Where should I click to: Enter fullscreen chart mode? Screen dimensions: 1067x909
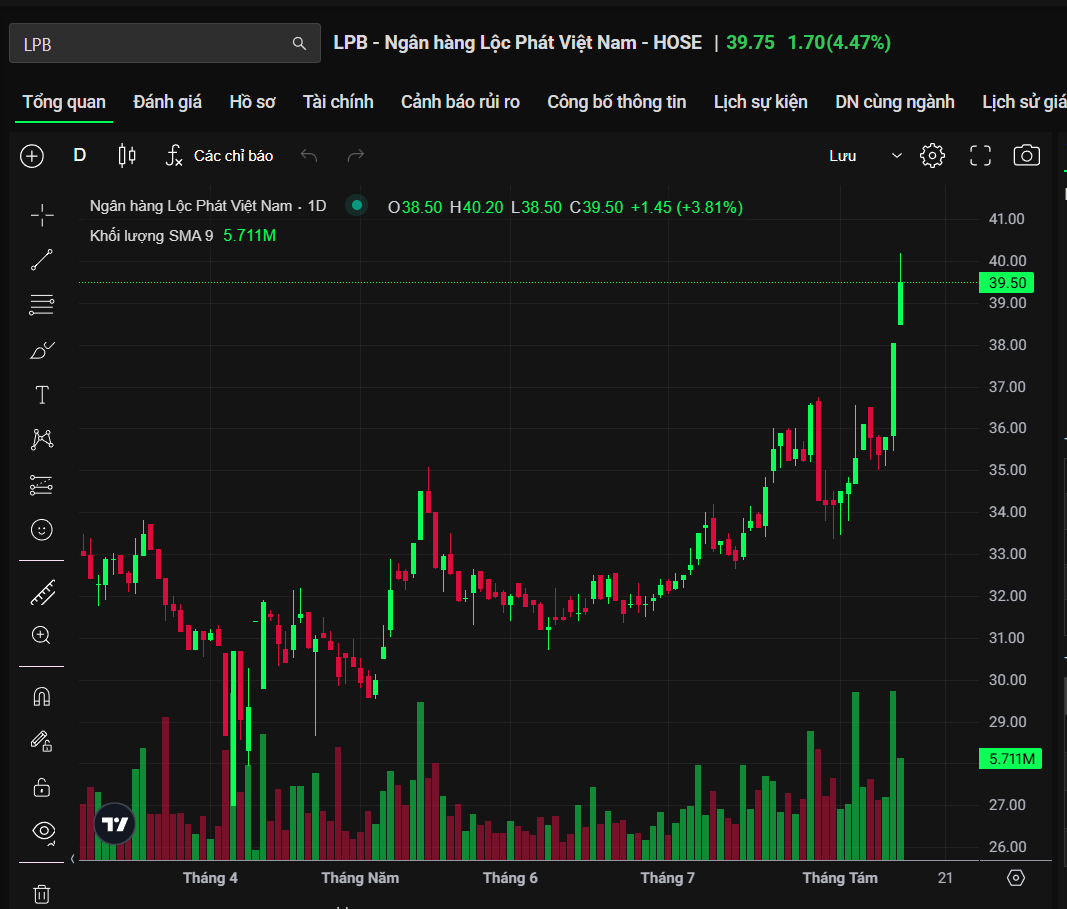(980, 156)
